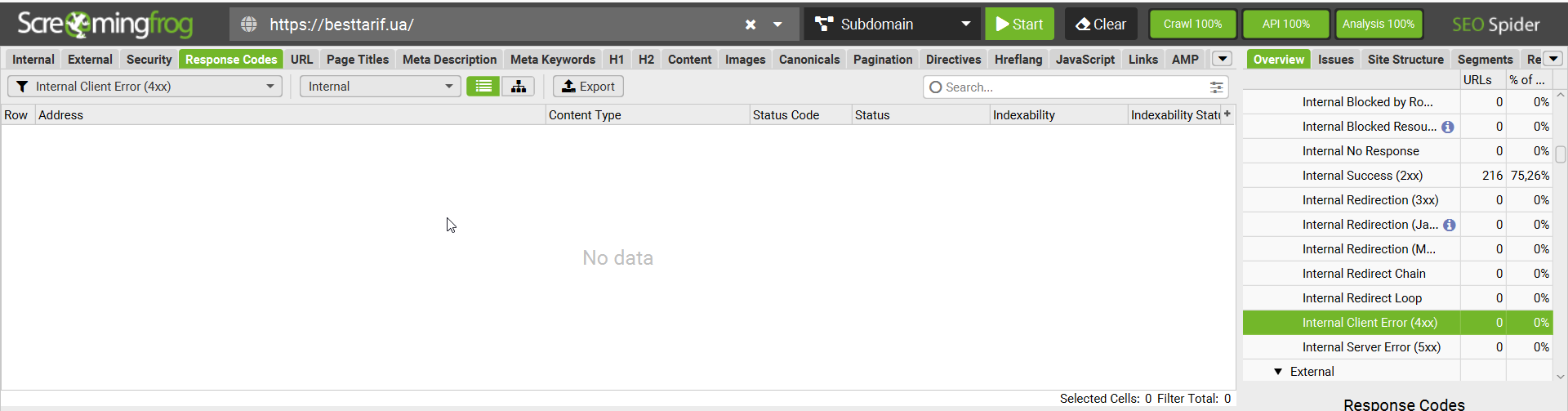Open the Page Titles tab
Viewport: 1568px width, 411px height.
point(358,59)
